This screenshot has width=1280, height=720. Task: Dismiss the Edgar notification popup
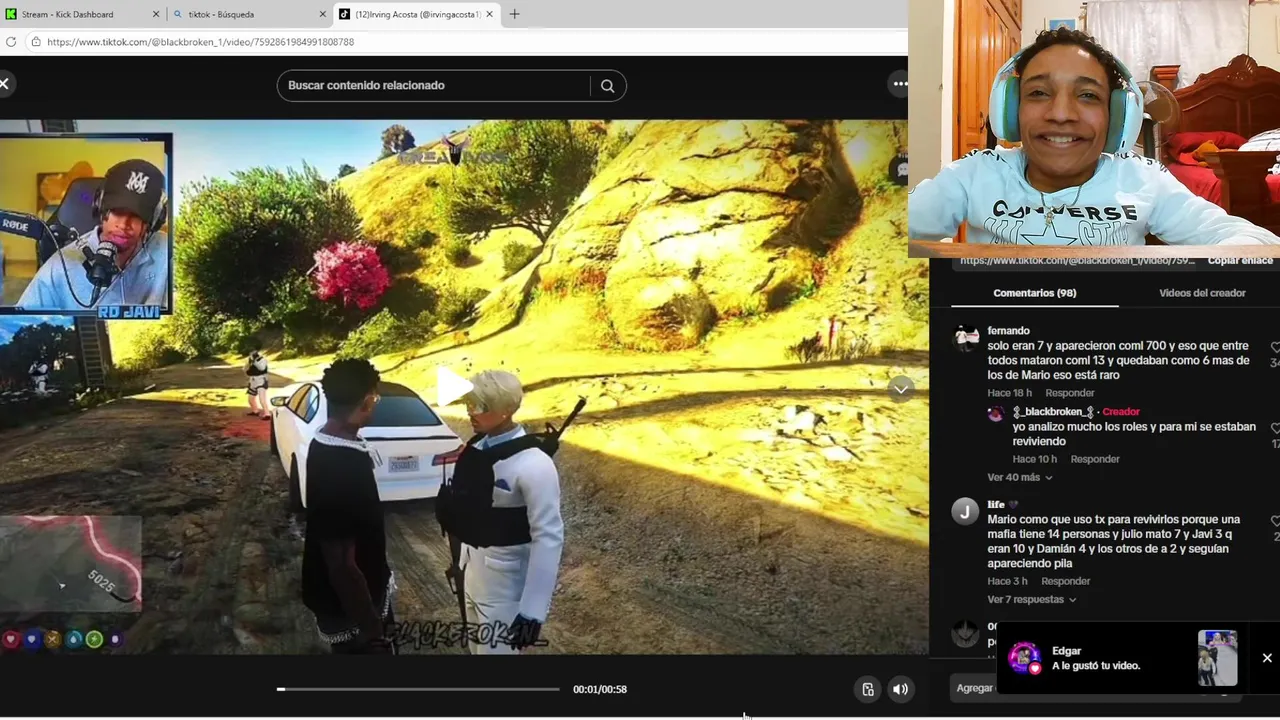click(x=1267, y=658)
